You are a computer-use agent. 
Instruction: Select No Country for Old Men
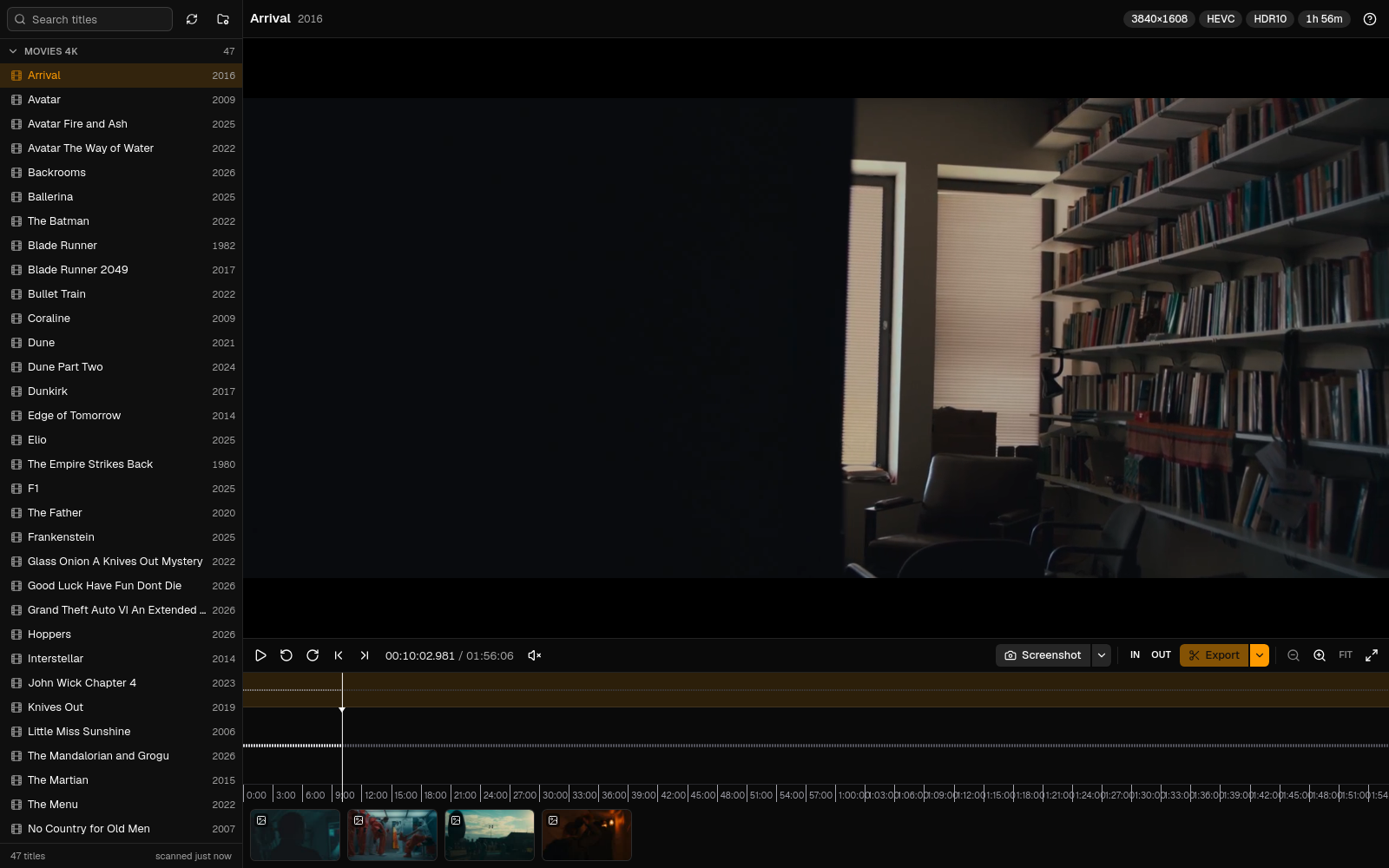pos(122,829)
